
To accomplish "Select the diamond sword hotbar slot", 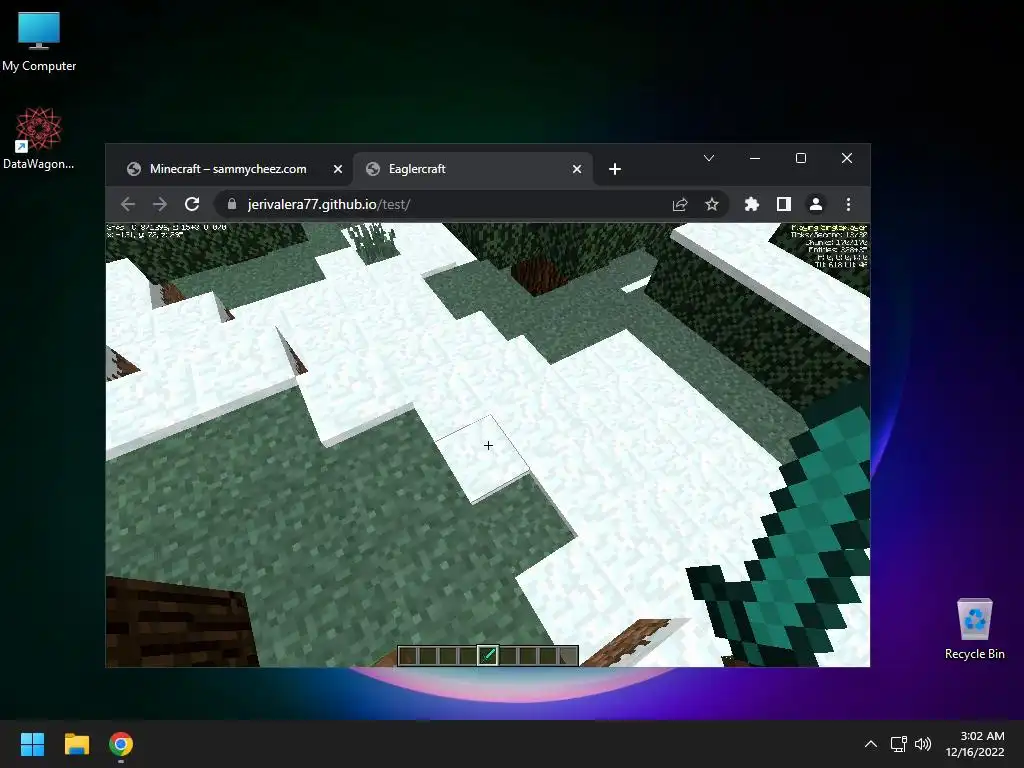I will pos(488,655).
